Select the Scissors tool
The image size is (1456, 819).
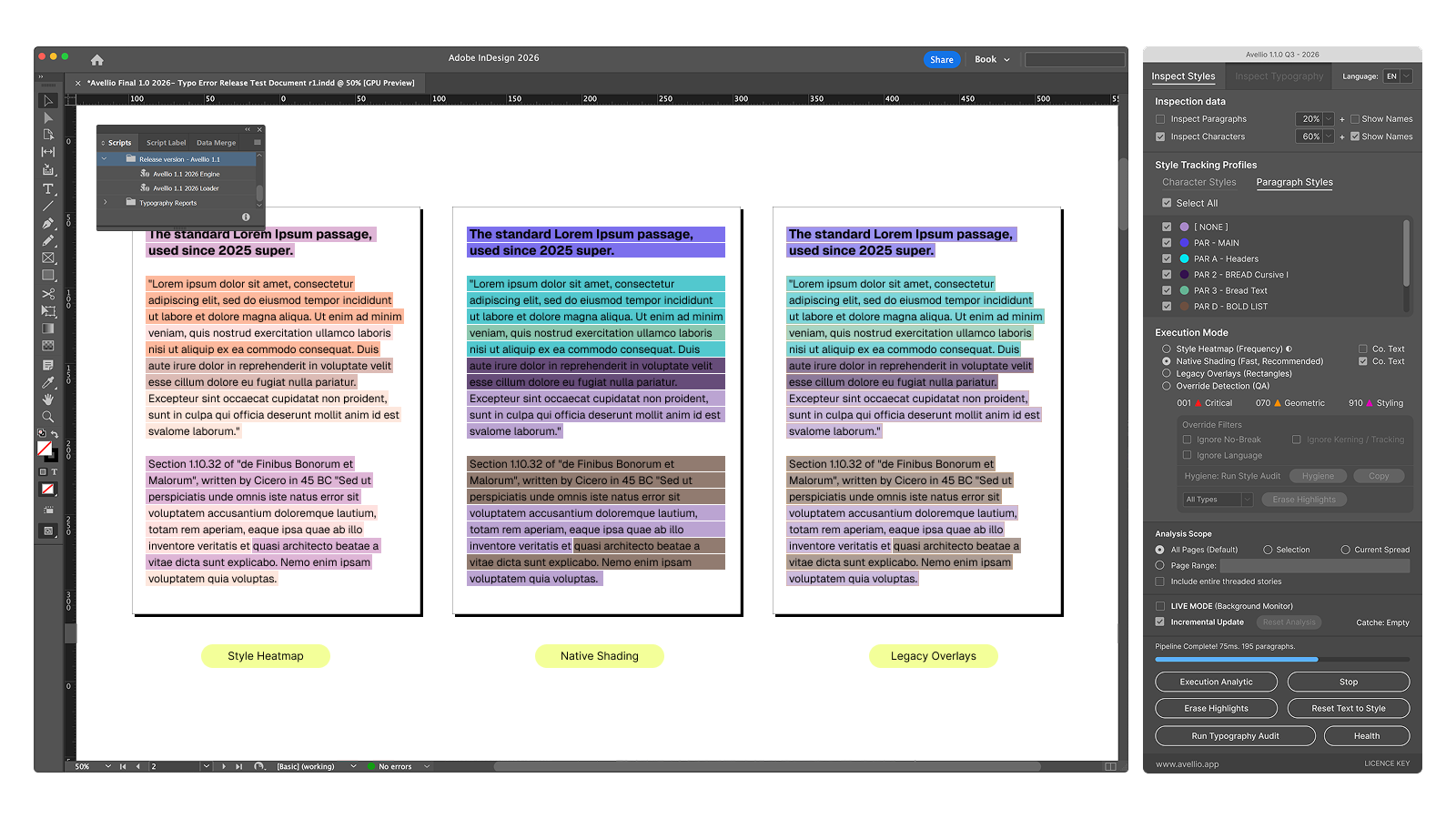(48, 294)
